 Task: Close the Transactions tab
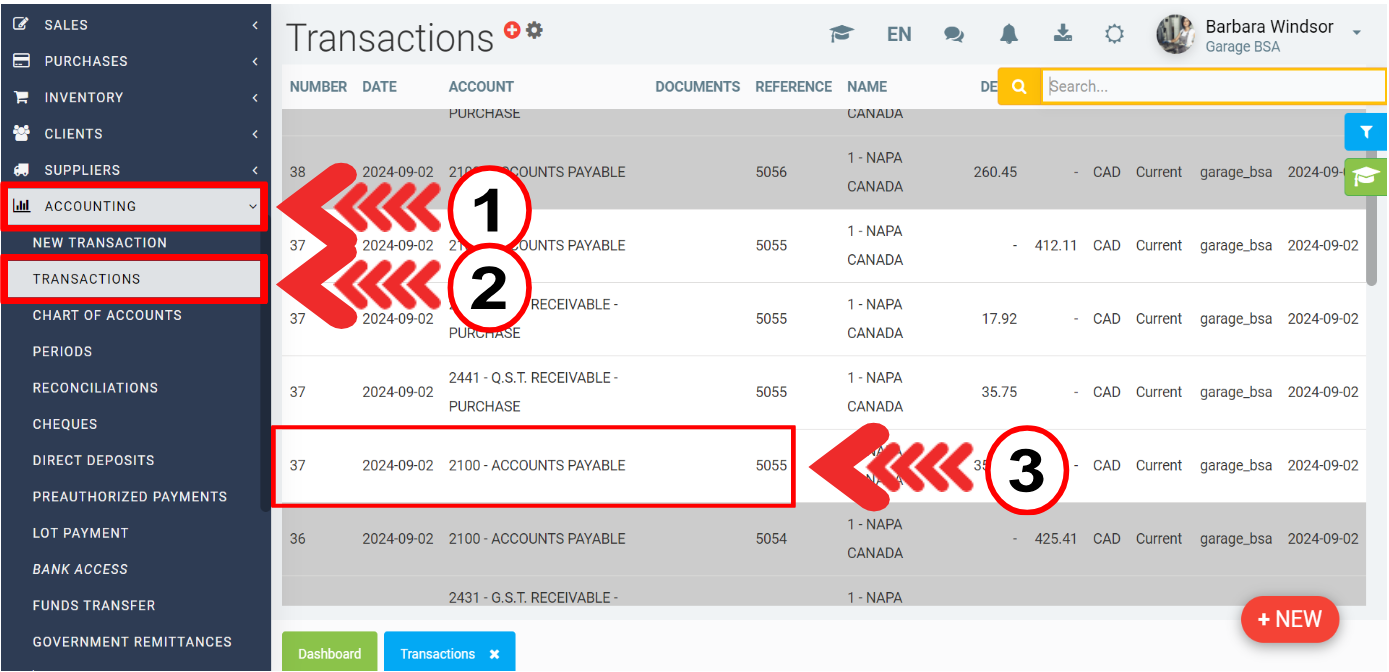494,654
